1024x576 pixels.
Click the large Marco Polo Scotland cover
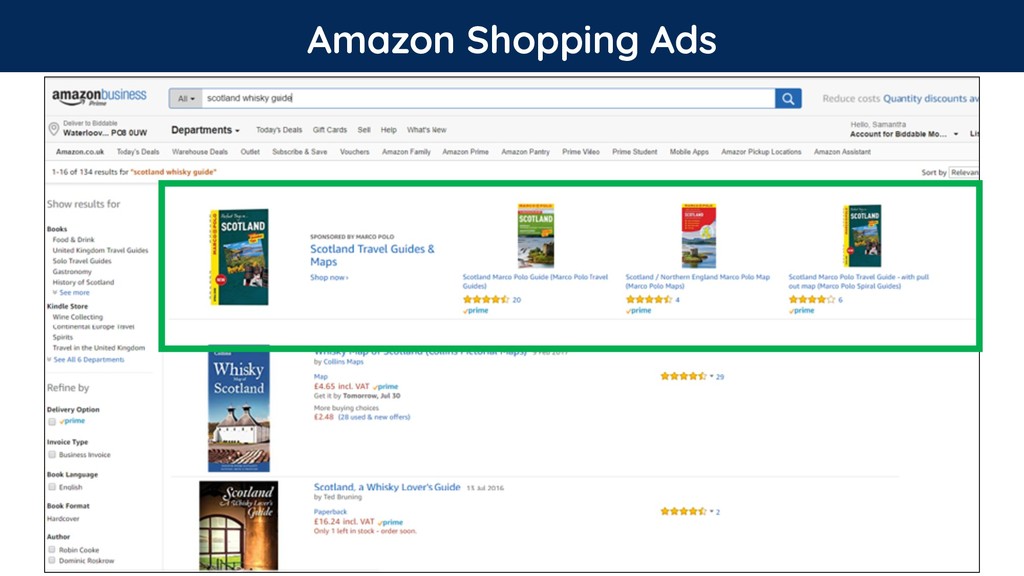tap(239, 257)
